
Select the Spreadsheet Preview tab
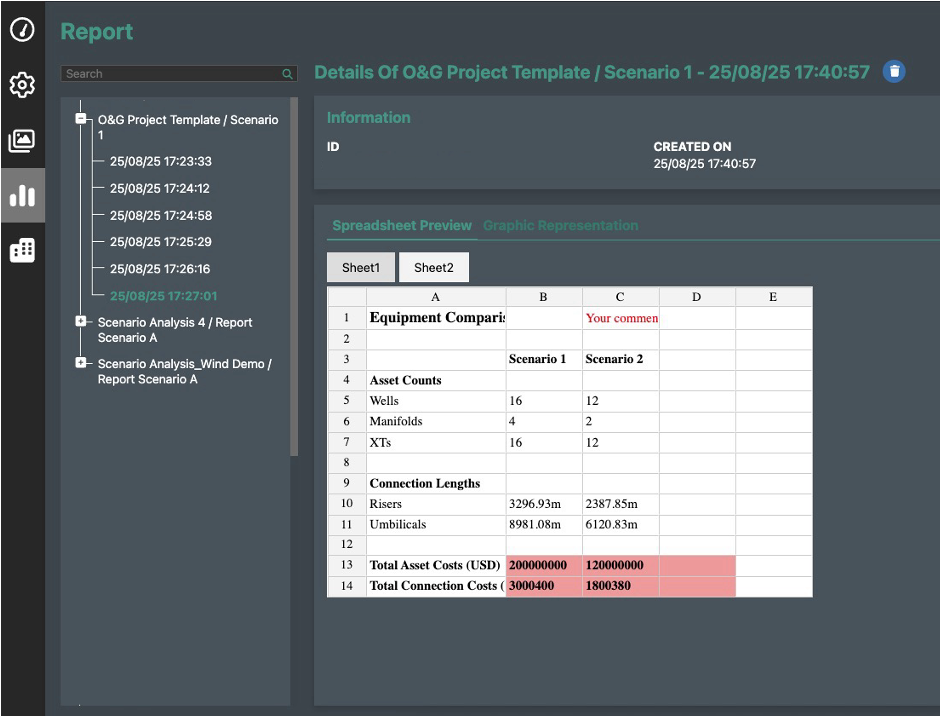click(x=402, y=226)
